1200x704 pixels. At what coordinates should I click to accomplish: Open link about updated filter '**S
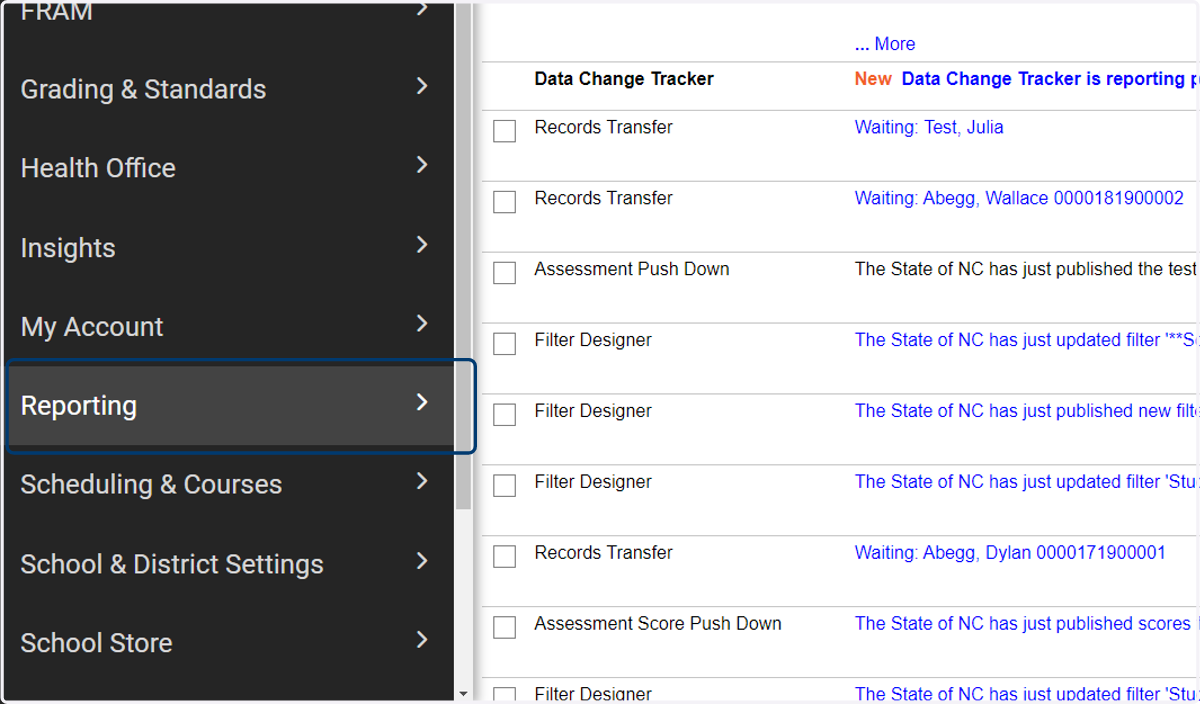click(x=1026, y=340)
